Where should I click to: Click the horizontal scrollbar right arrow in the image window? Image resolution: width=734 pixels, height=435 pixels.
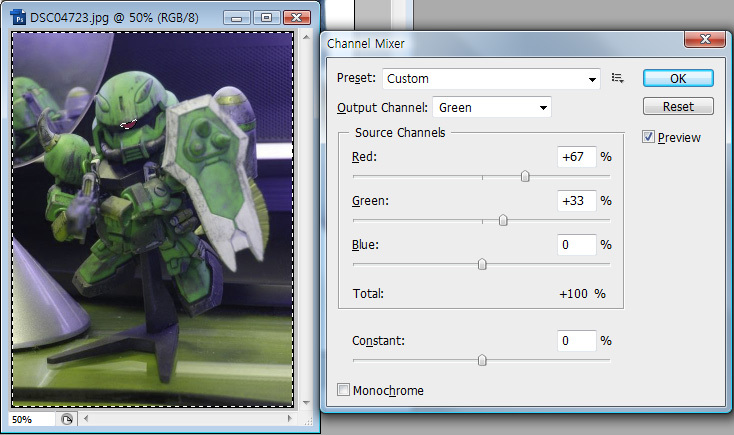290,419
